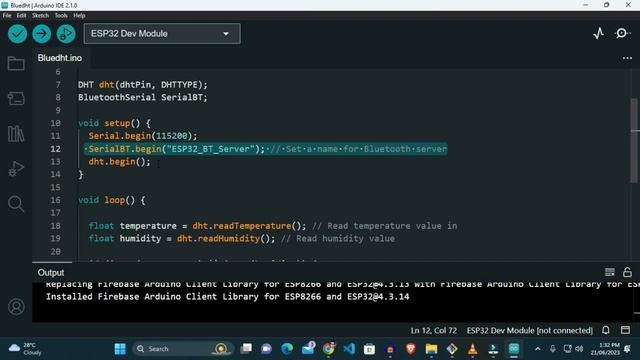This screenshot has height=360, width=640.
Task: Click line number 12 in gutter
Action: [56, 149]
